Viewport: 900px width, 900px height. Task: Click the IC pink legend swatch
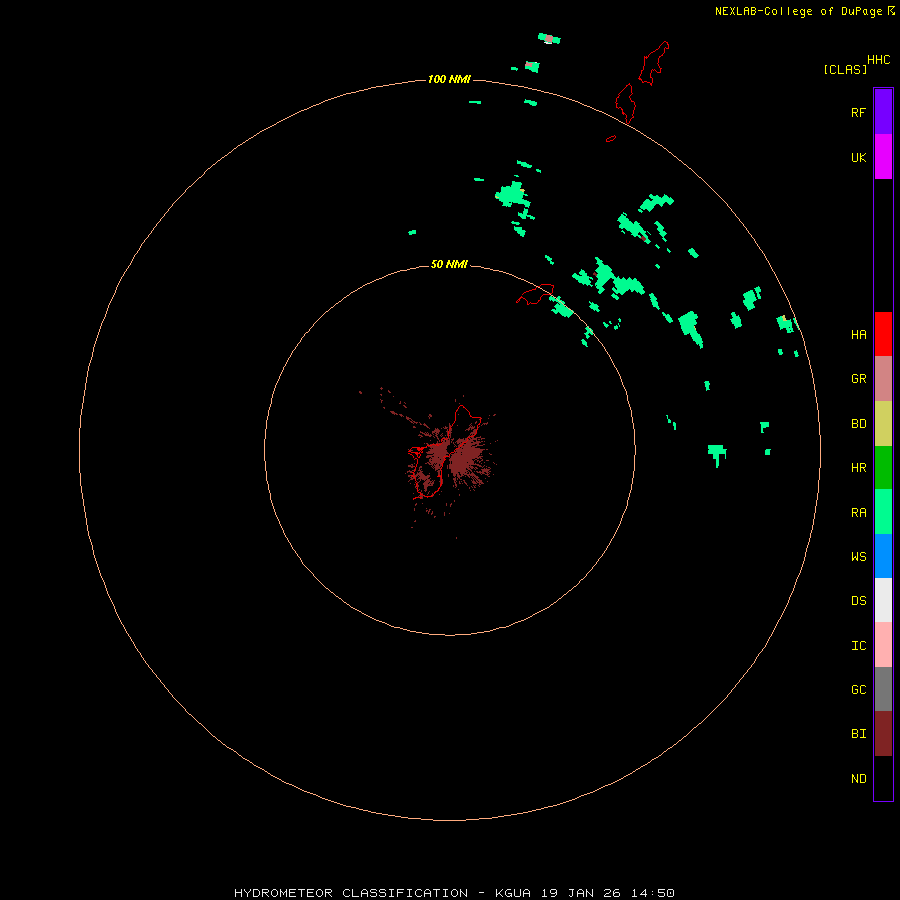click(x=883, y=645)
